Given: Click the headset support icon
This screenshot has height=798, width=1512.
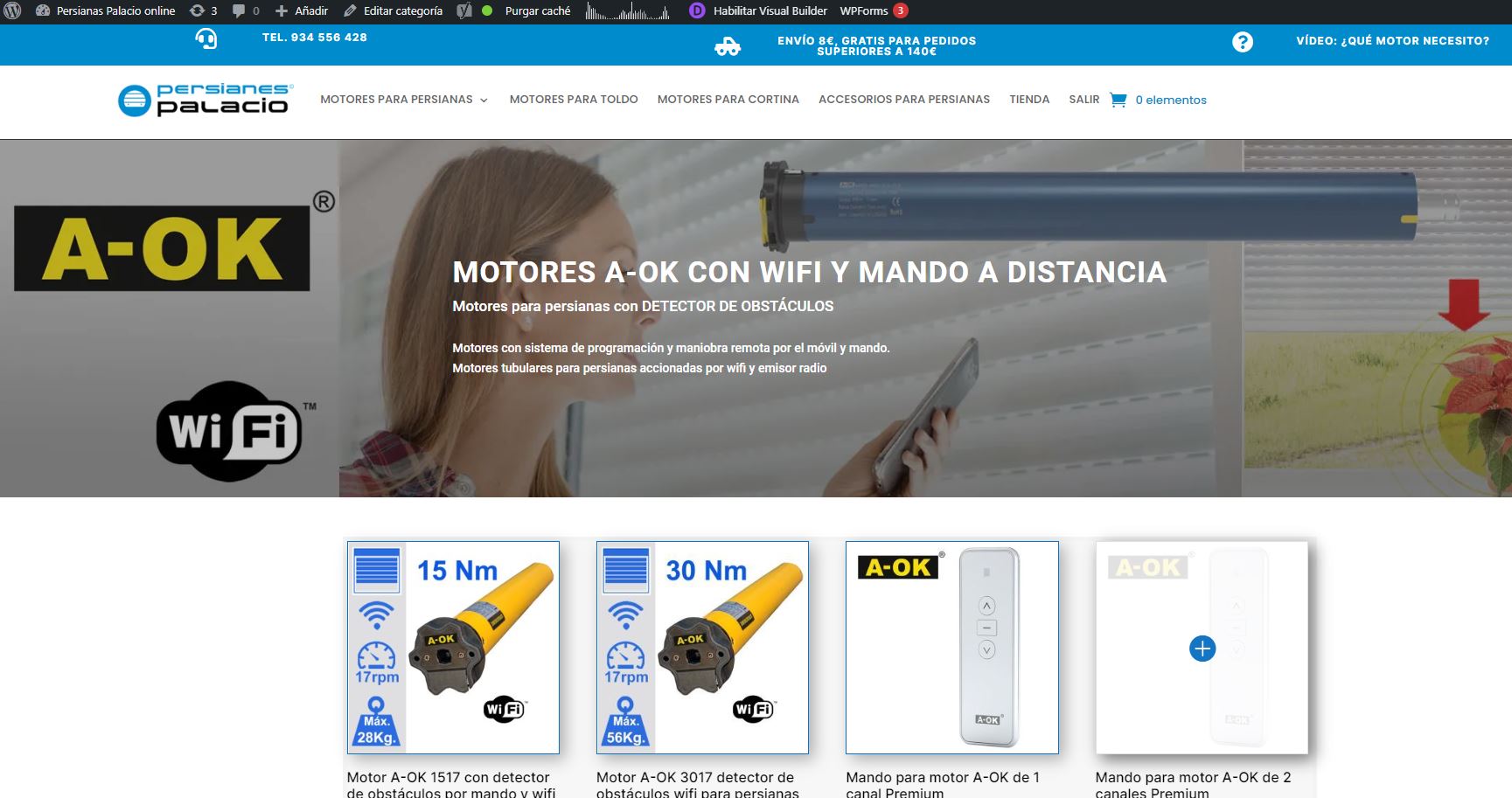Looking at the screenshot, I should (206, 39).
